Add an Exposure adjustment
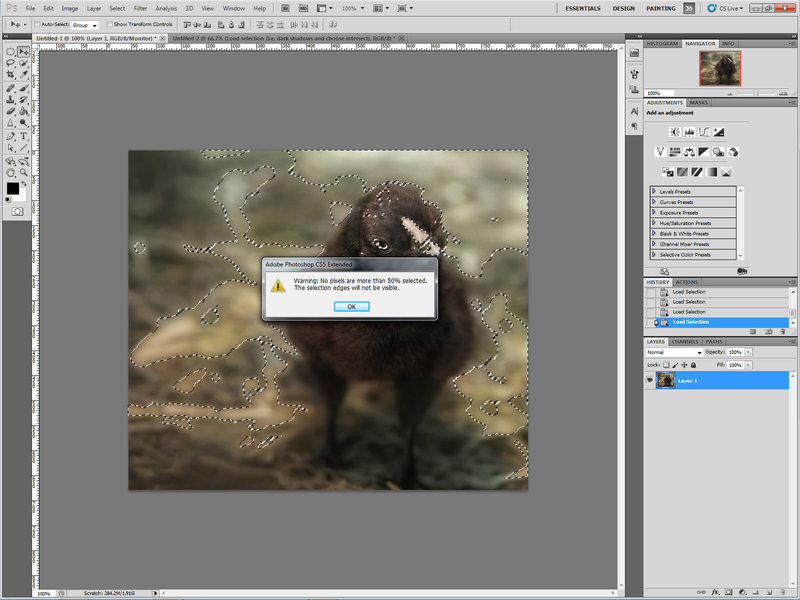This screenshot has height=600, width=800. [x=719, y=132]
